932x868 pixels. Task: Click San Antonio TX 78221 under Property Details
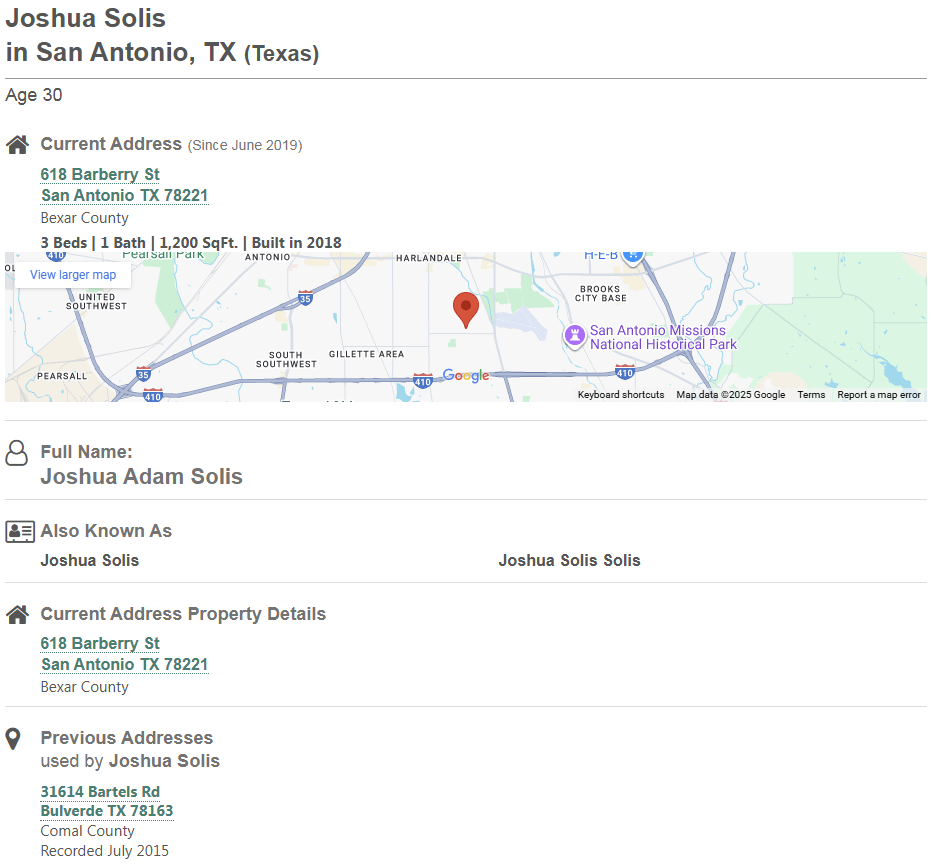[124, 664]
